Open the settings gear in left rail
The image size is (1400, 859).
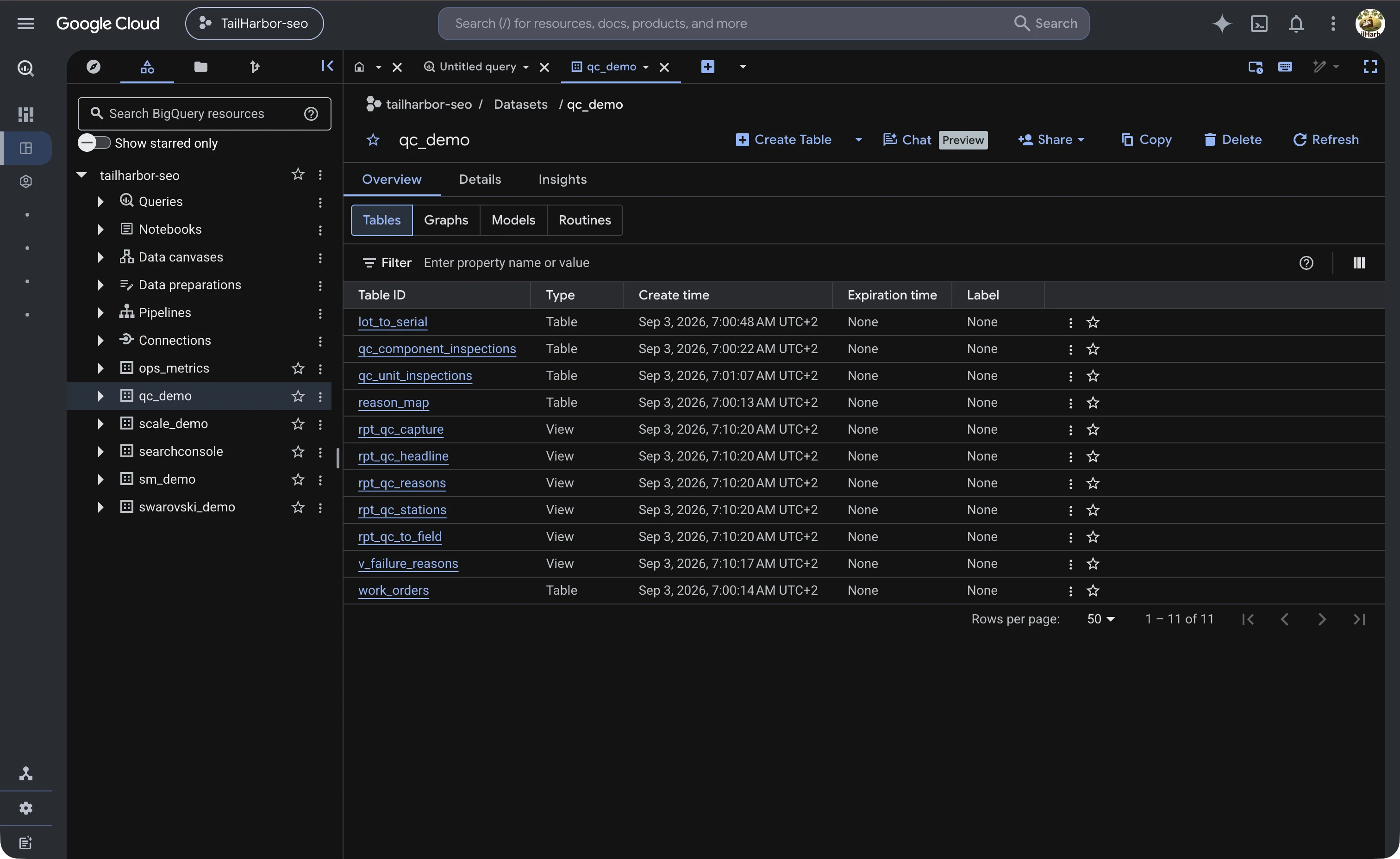25,808
